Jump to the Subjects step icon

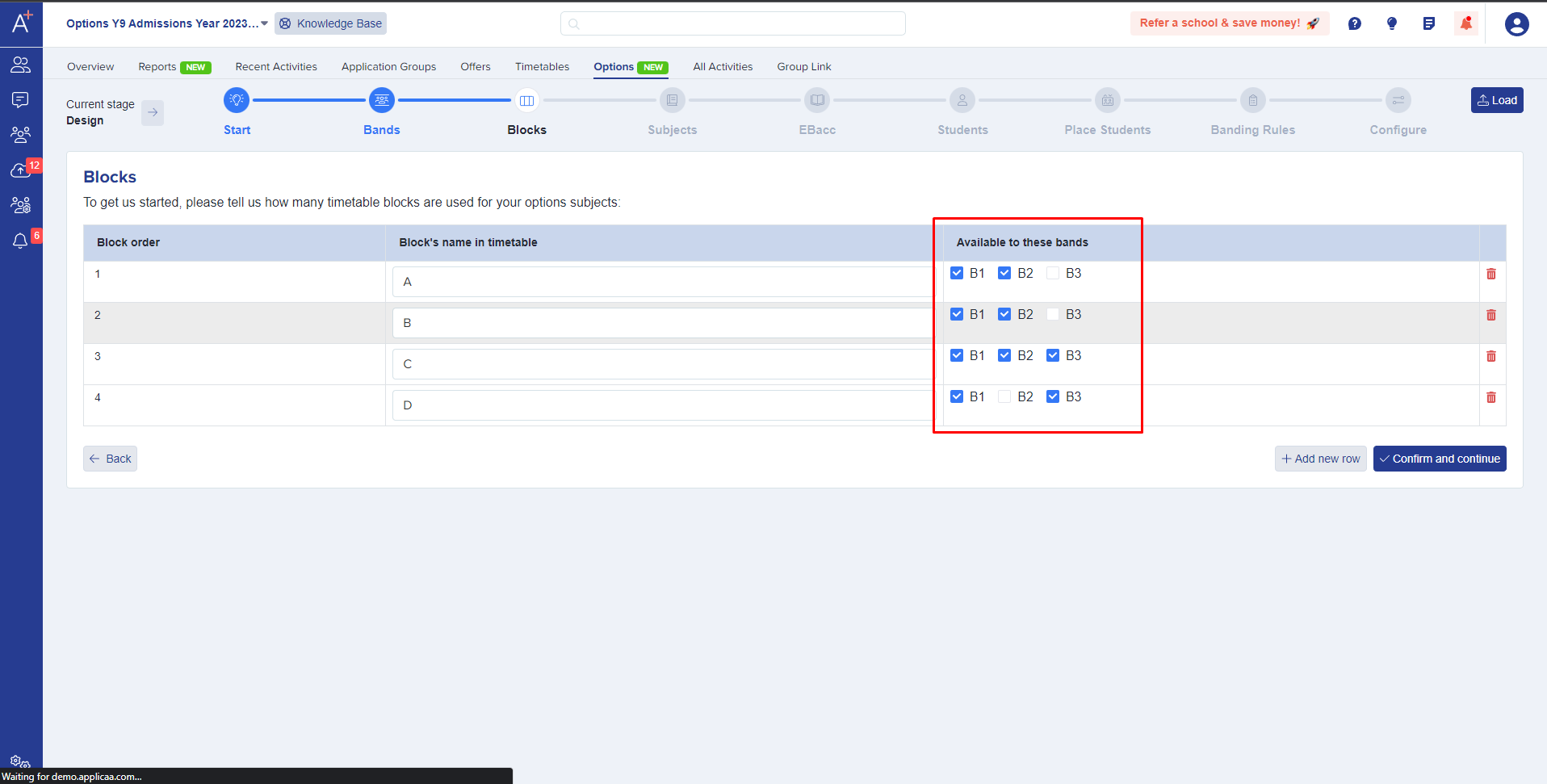coord(673,100)
